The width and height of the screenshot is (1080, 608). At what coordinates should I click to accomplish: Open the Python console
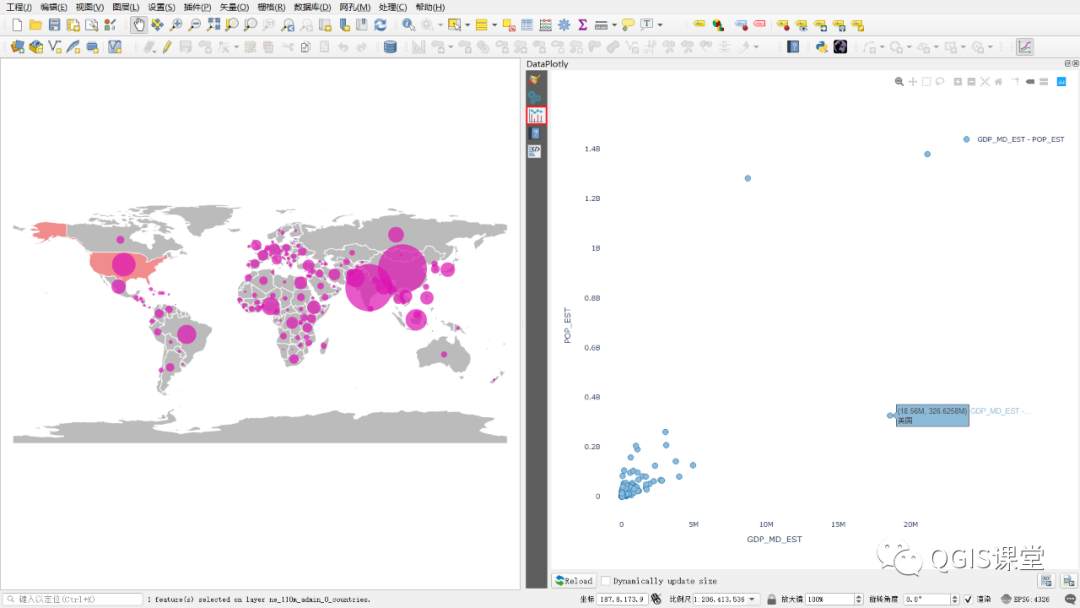click(x=821, y=47)
